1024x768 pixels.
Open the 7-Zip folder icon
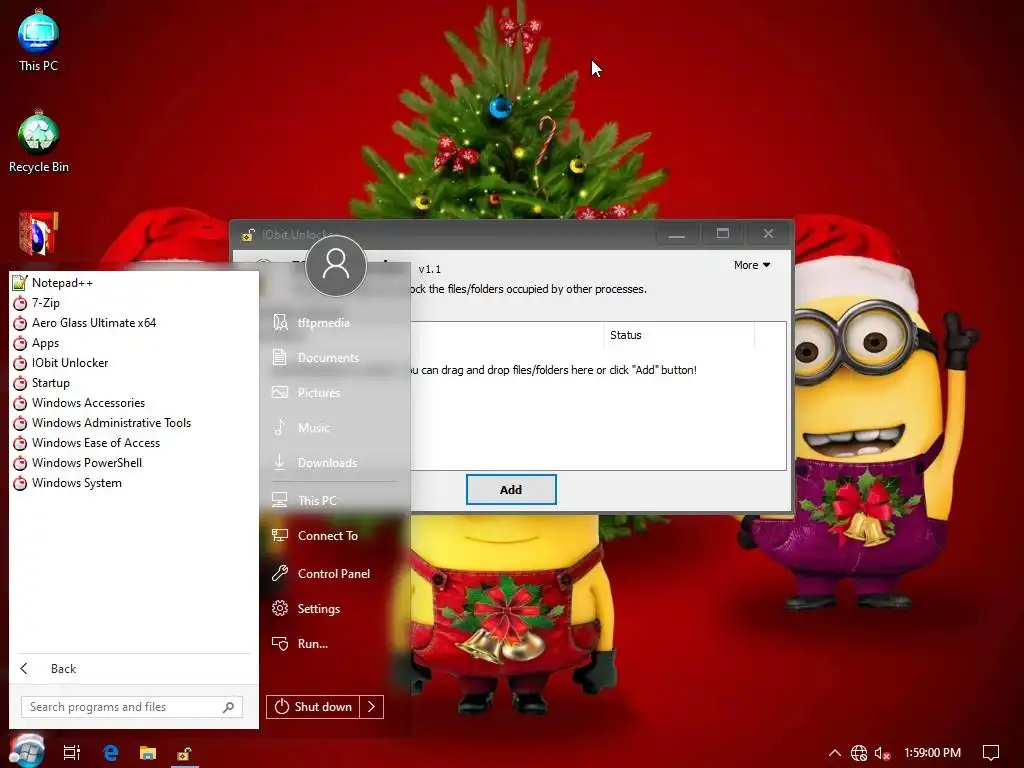20,303
